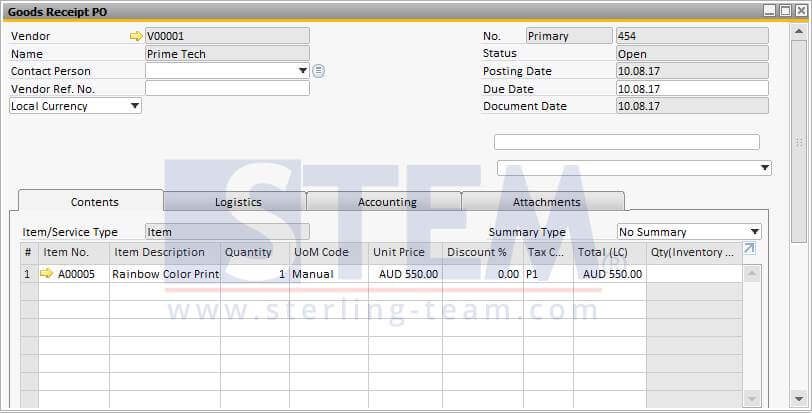Minimize the Goods Receipt PO window
This screenshot has height=413, width=812.
coord(770,11)
